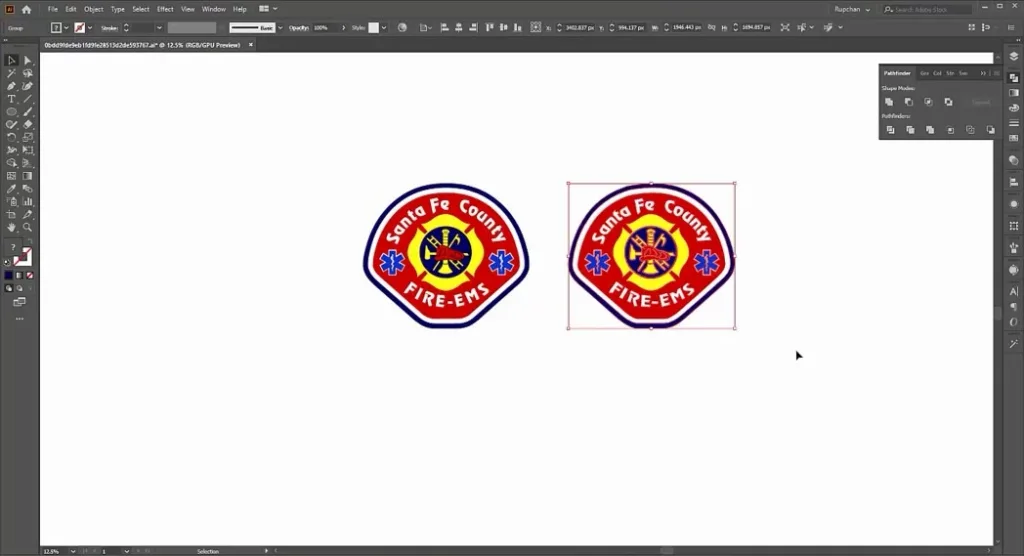Choose the Magic Wand tool
This screenshot has width=1024, height=556.
(x=11, y=73)
